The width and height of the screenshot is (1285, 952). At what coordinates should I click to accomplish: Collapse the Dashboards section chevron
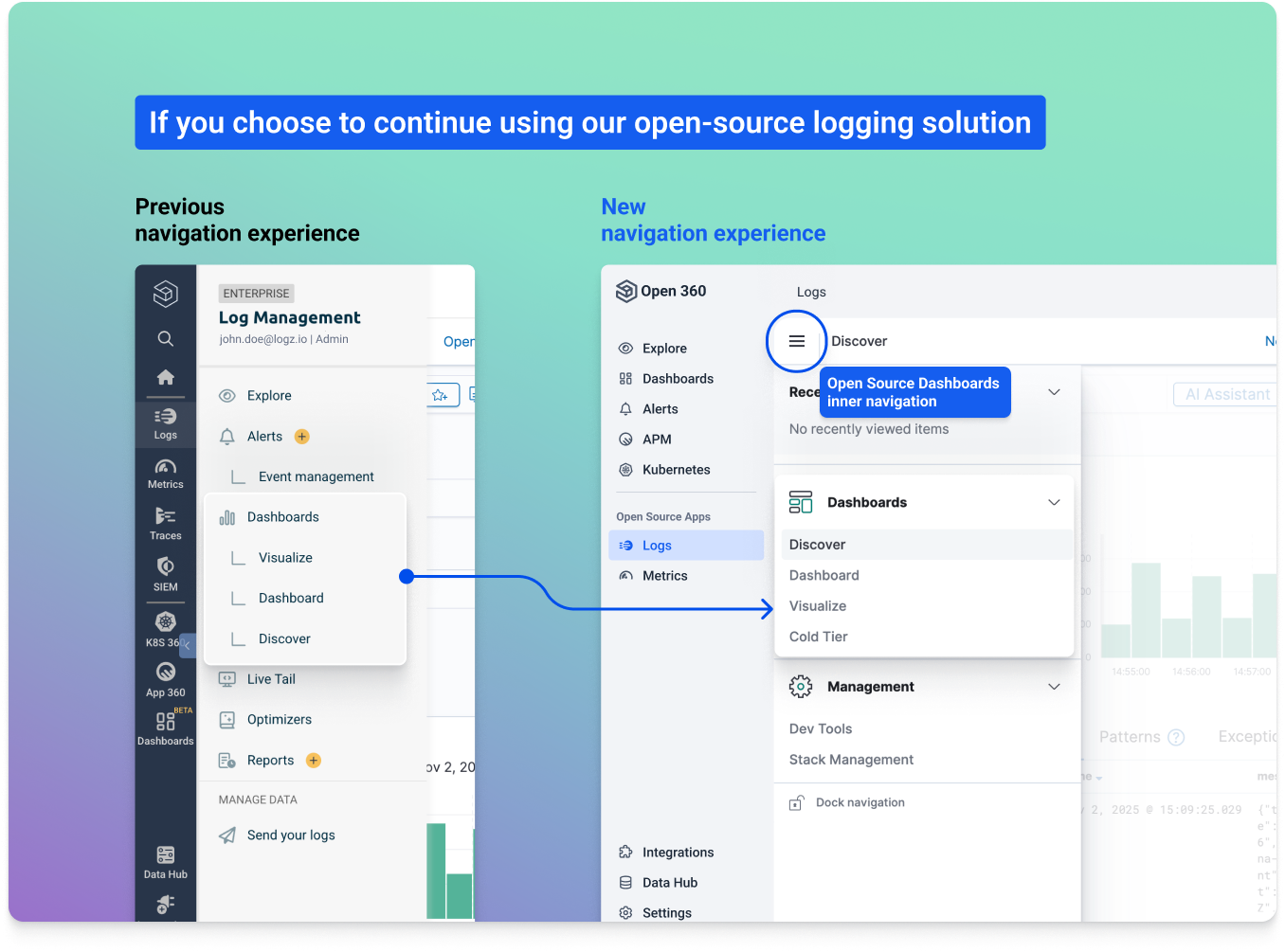point(1054,502)
